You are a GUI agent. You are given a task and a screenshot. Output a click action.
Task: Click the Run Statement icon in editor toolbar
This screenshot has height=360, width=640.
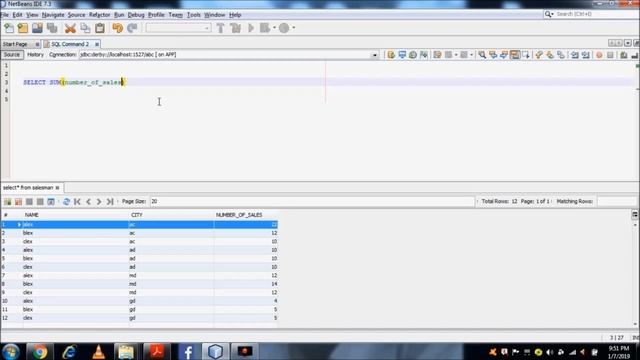(x=402, y=55)
